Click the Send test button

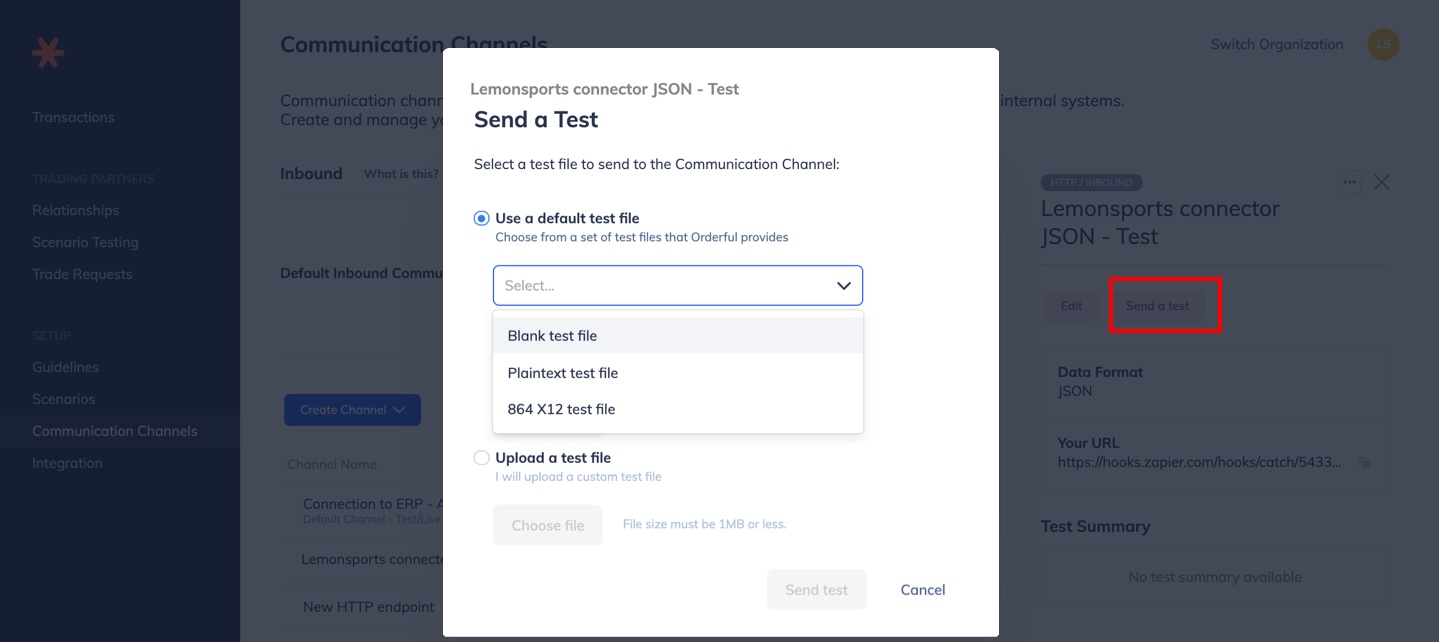pos(816,590)
